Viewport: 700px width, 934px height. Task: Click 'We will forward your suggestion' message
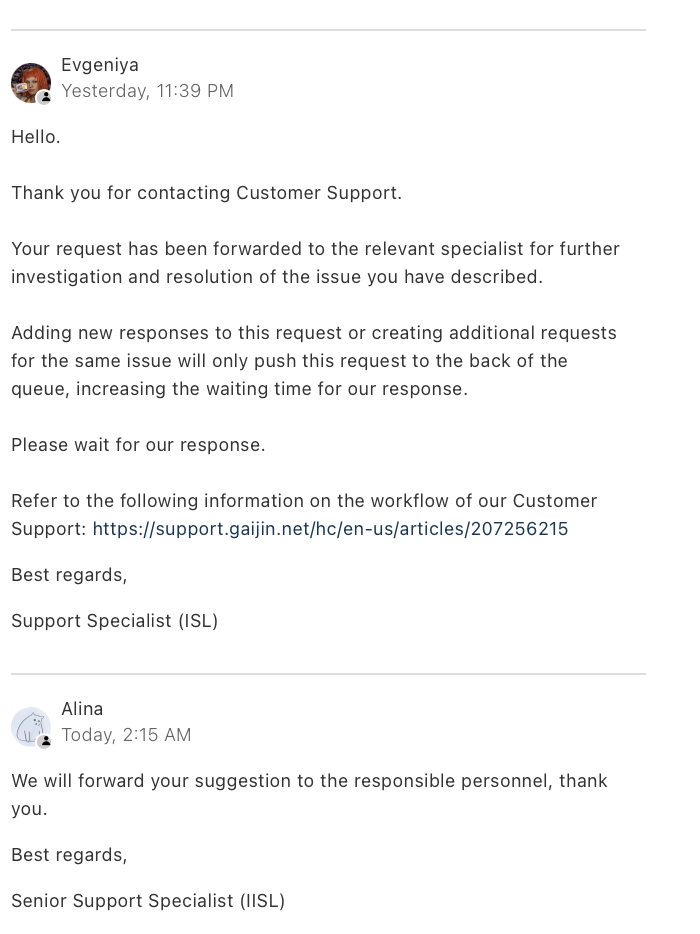click(309, 781)
